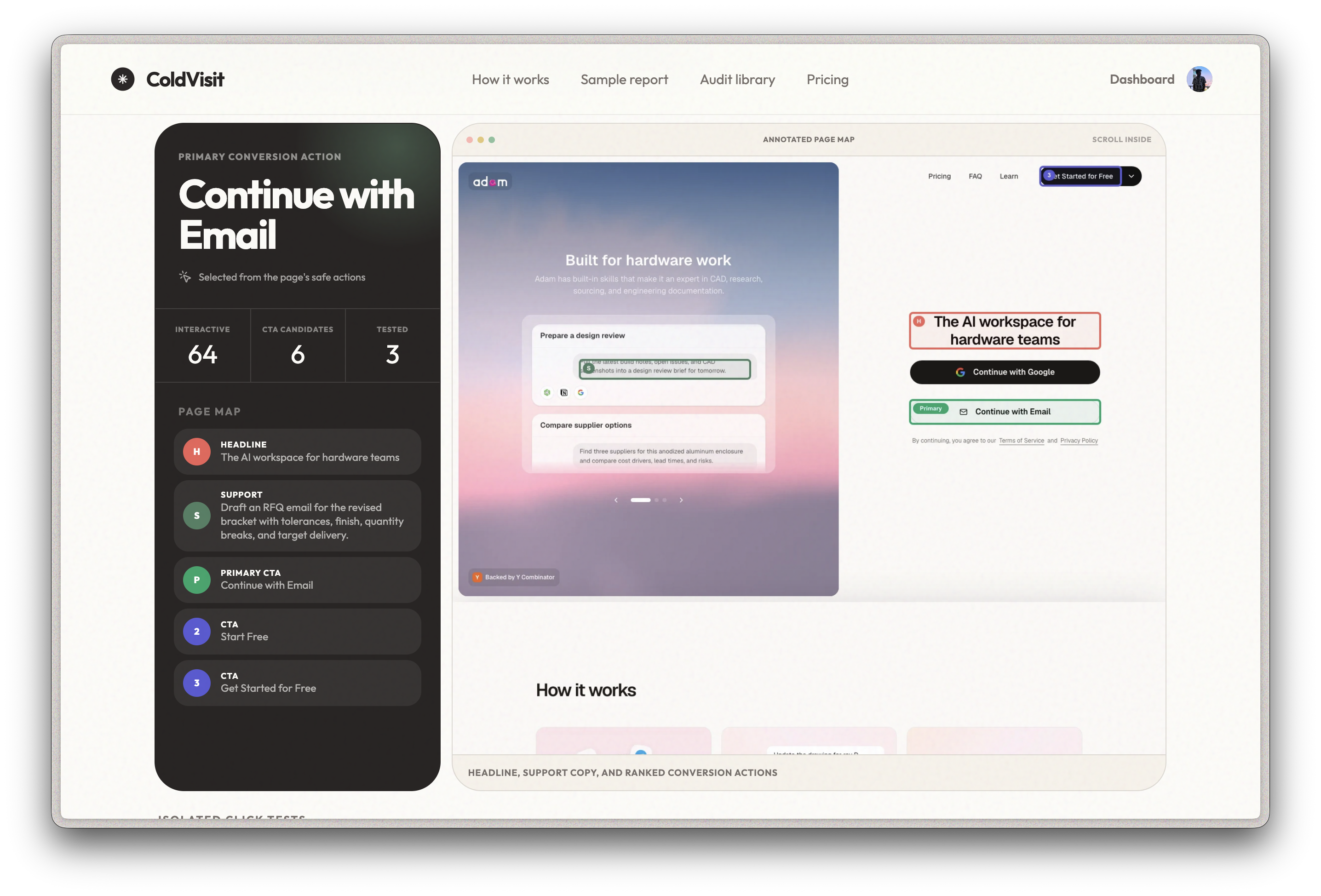Click FAQ in the previewed page's nav
Screen dimensions: 1321x896
click(975, 176)
